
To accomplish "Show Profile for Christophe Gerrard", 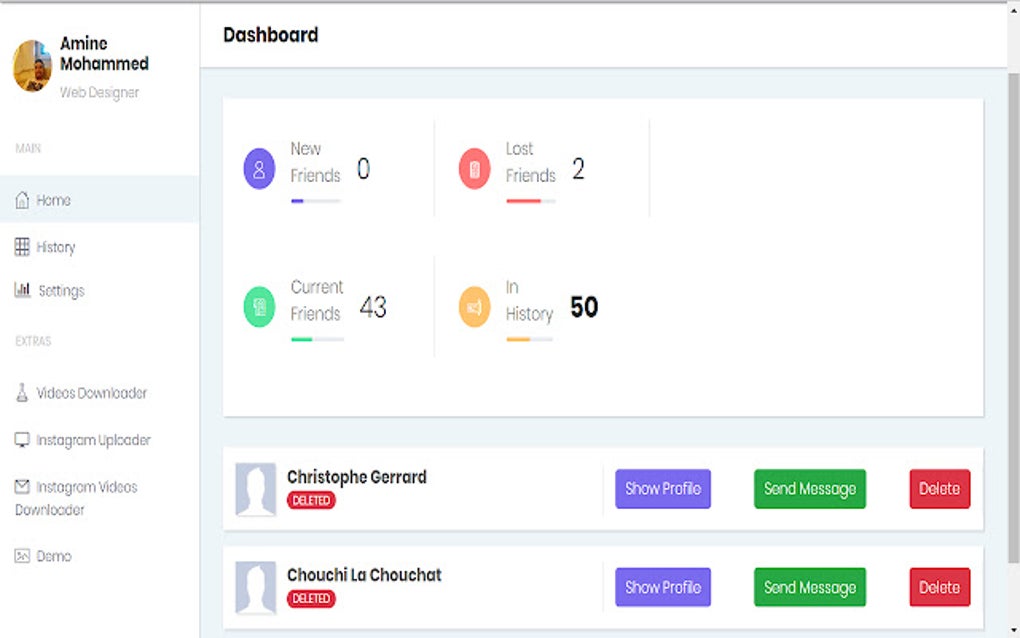I will click(x=663, y=488).
